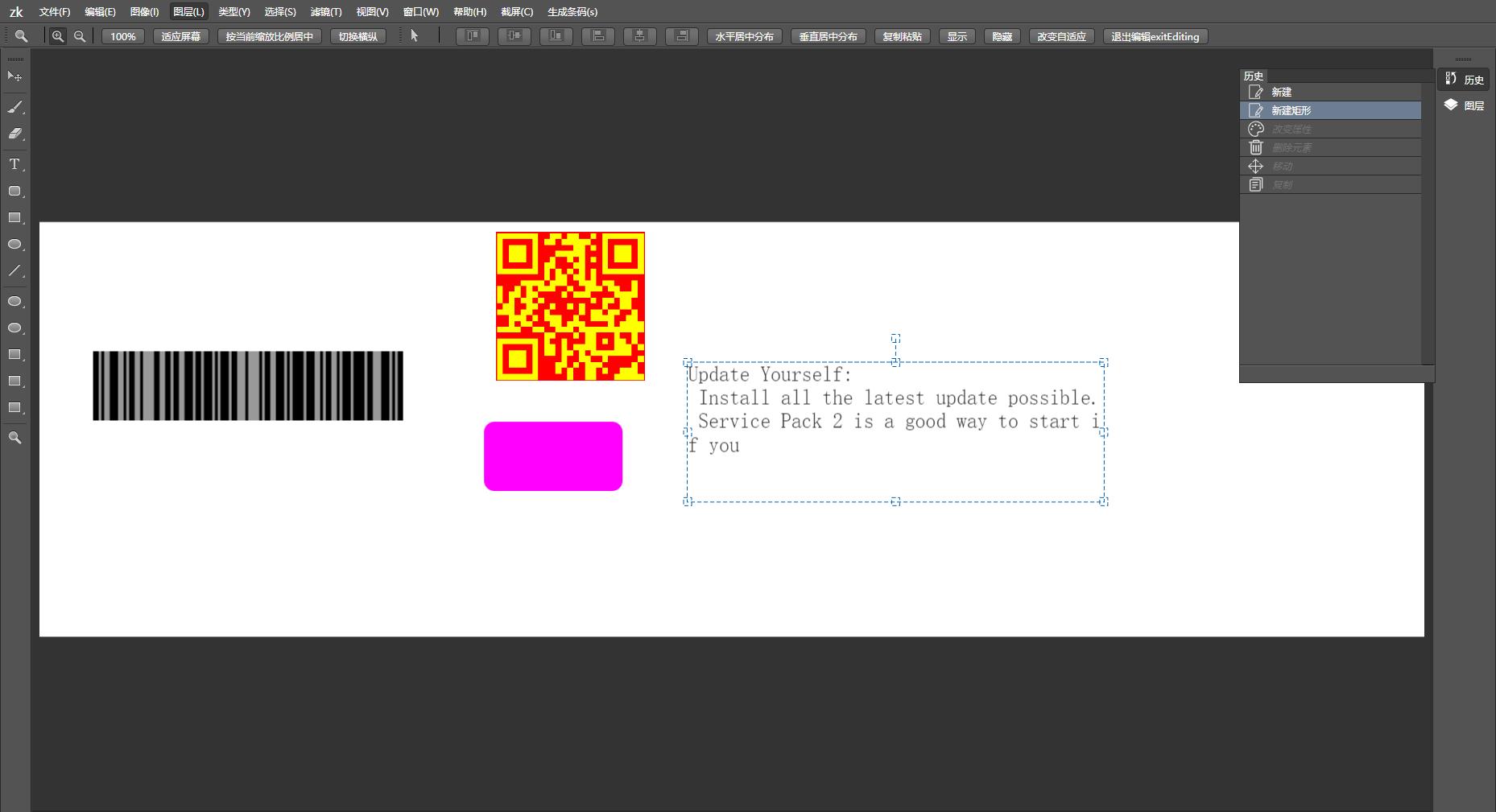Image resolution: width=1496 pixels, height=812 pixels.
Task: Select the 移动 history entry
Action: point(1330,166)
